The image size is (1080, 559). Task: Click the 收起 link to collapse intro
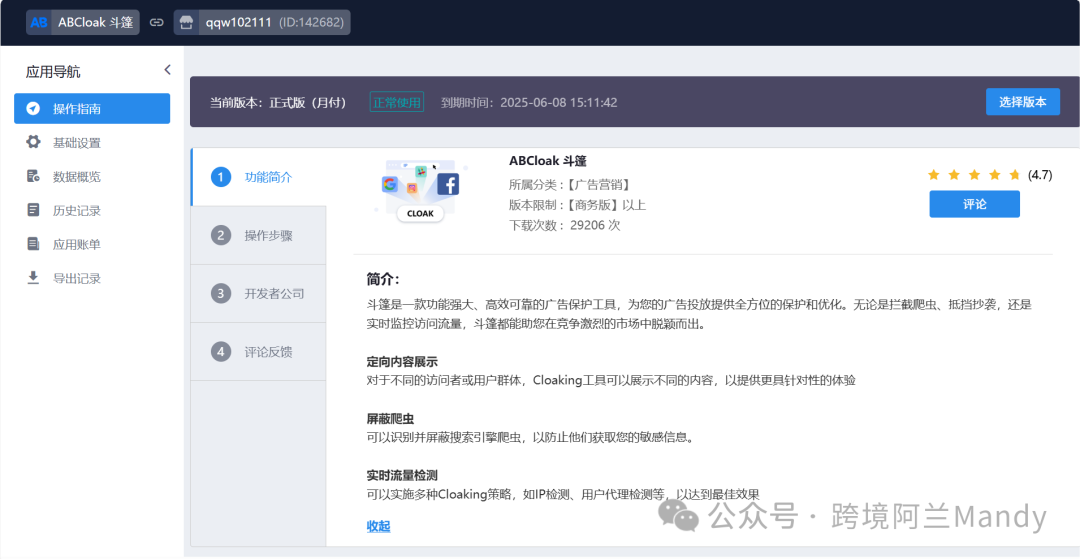tap(379, 527)
